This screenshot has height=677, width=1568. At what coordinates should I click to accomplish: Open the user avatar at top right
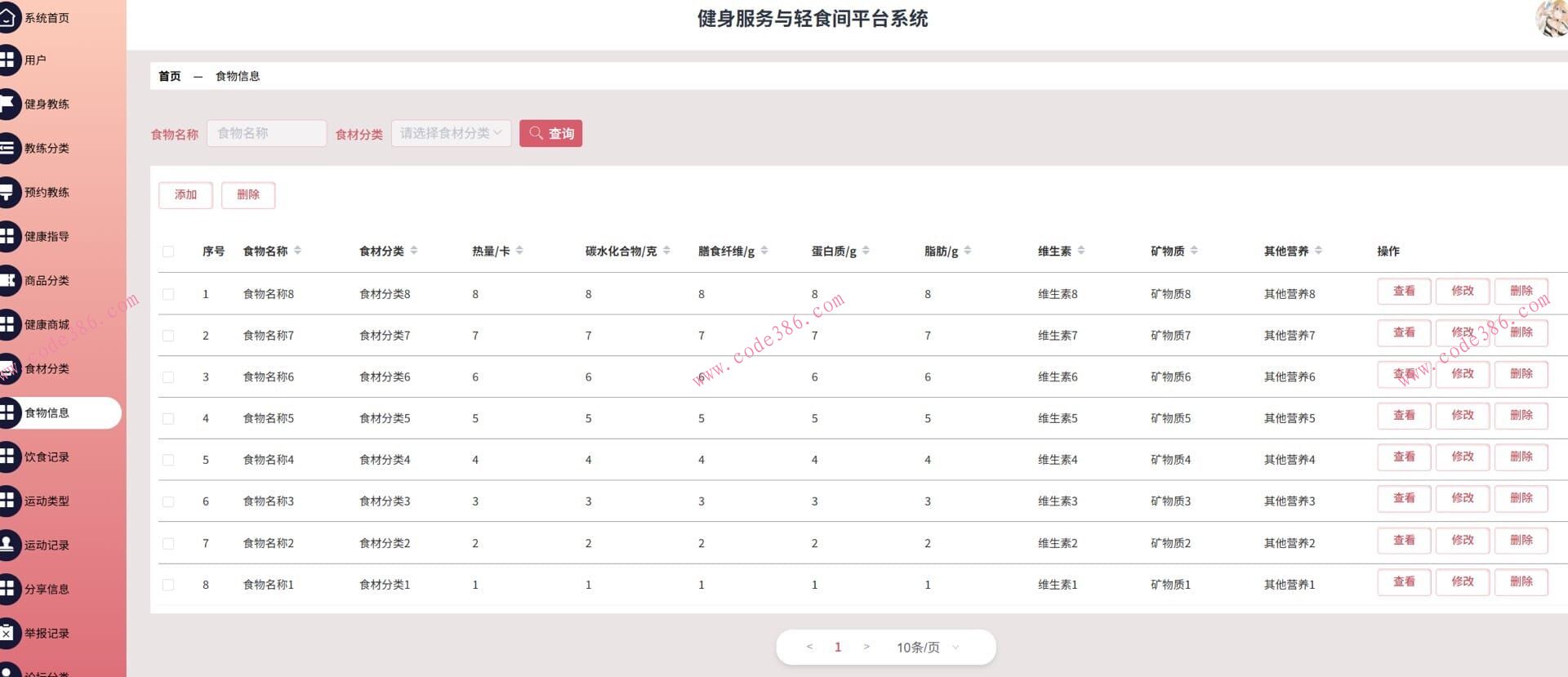1552,18
